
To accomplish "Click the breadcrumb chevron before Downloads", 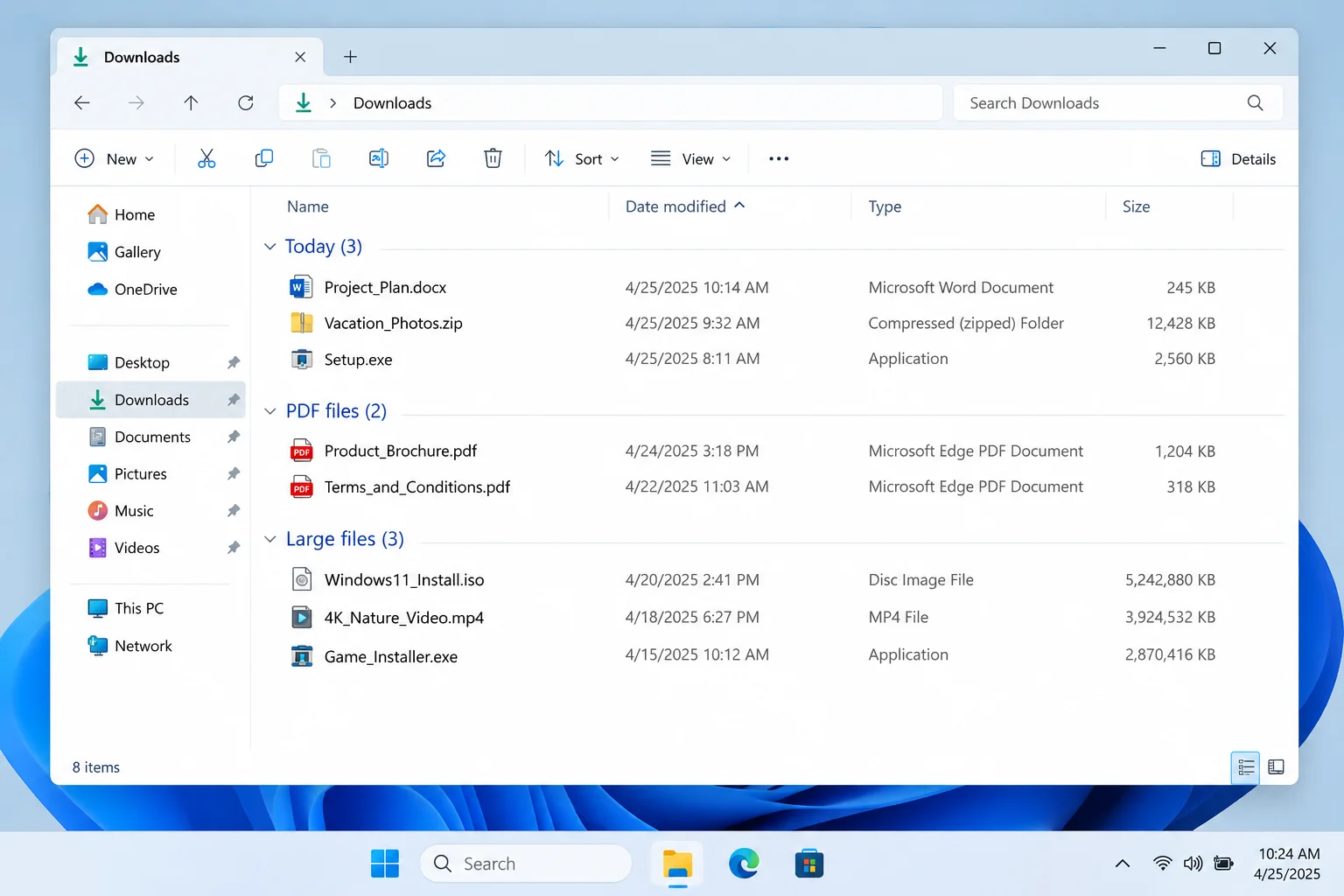I will pyautogui.click(x=332, y=103).
